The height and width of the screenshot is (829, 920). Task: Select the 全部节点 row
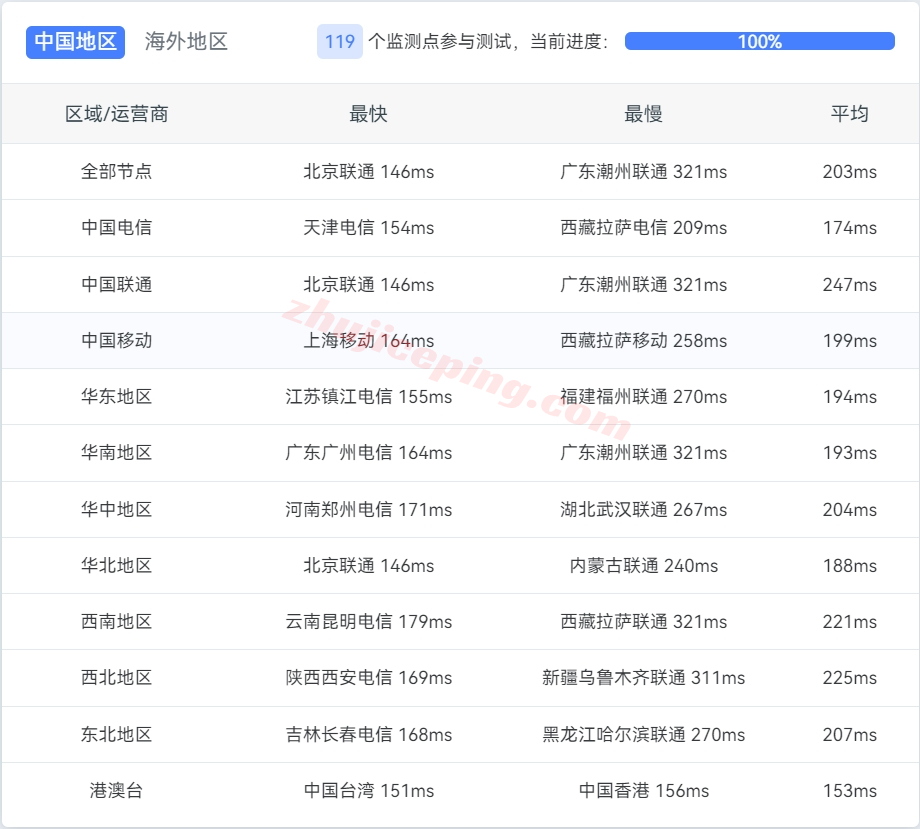pyautogui.click(x=117, y=171)
